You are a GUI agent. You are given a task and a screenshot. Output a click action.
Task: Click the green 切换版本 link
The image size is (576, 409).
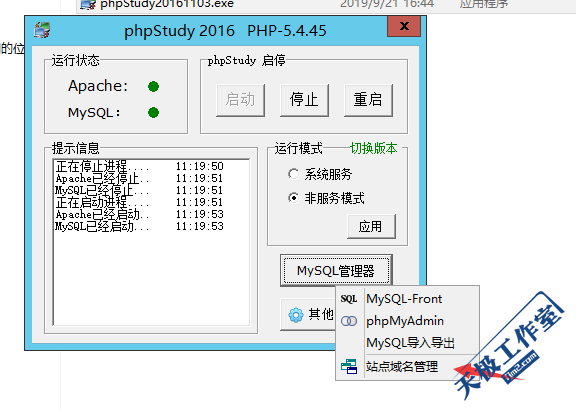374,148
